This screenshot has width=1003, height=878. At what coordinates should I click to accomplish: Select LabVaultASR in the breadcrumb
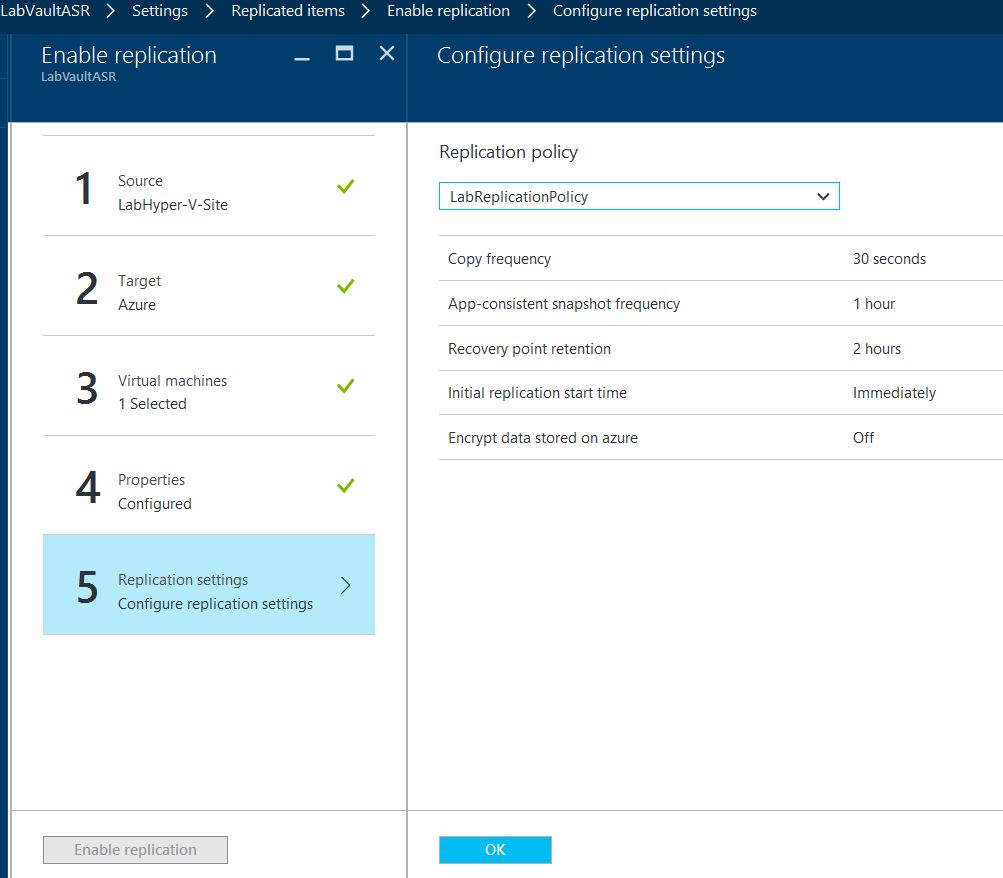[46, 11]
